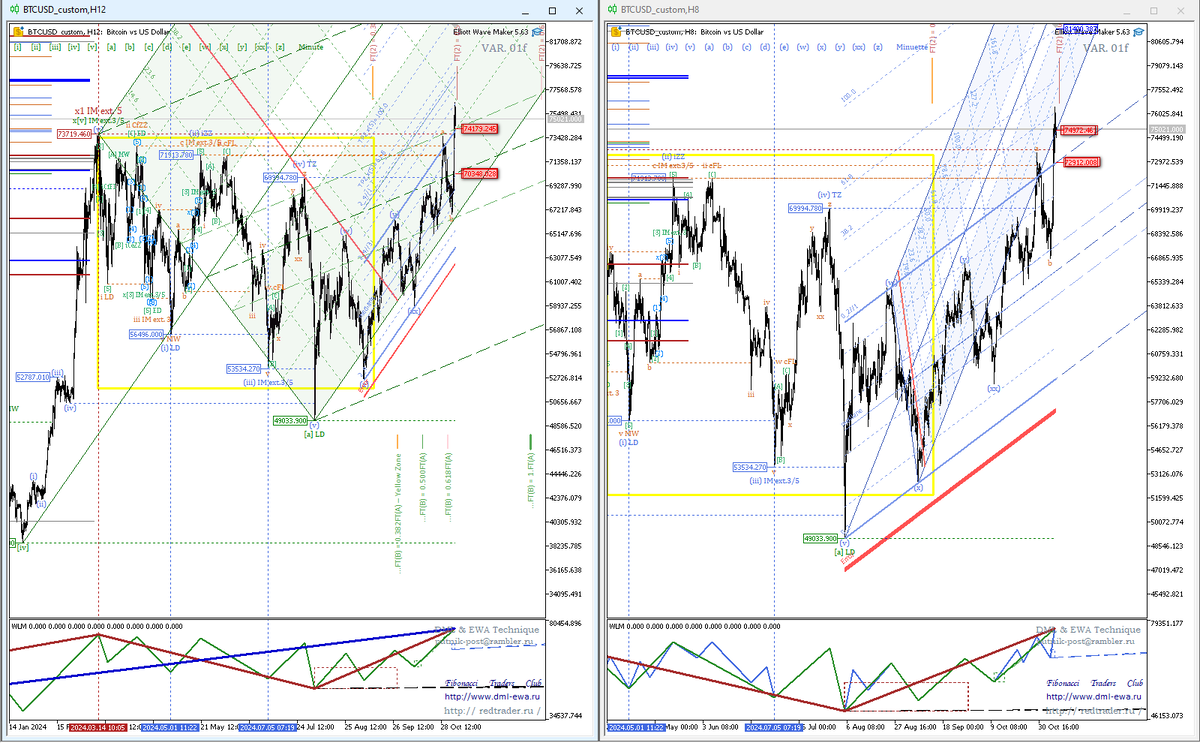Click the graduation cap icon in H8 chart

pos(1138,32)
